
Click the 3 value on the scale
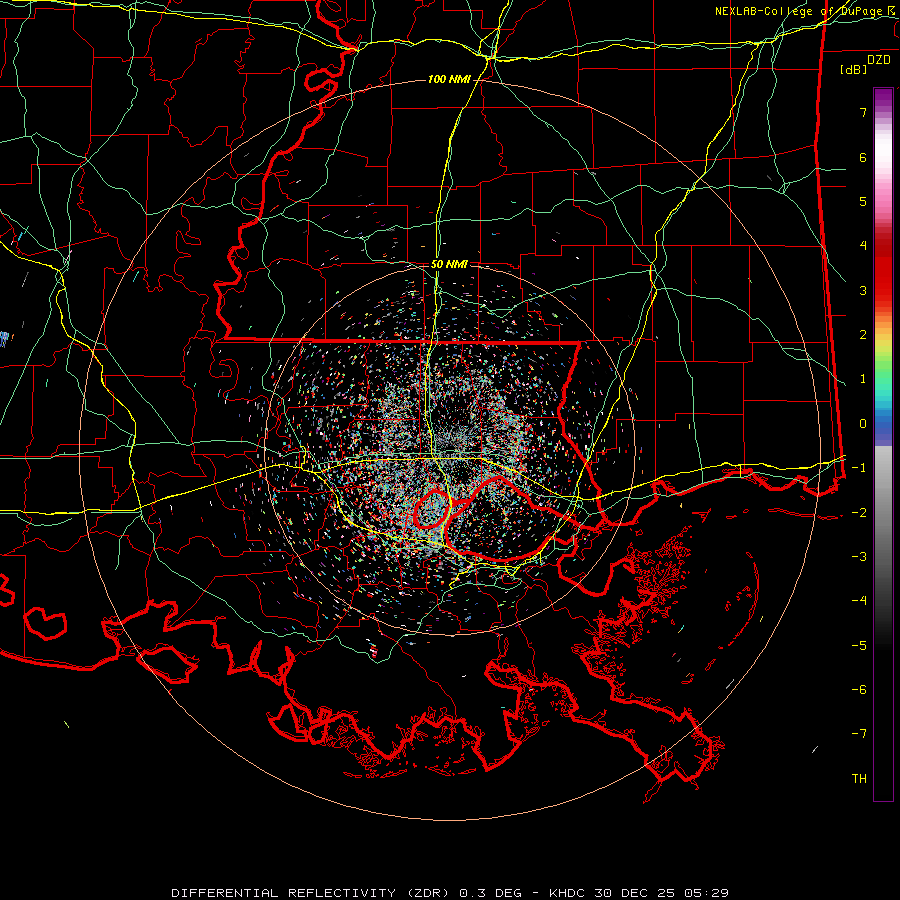point(863,290)
